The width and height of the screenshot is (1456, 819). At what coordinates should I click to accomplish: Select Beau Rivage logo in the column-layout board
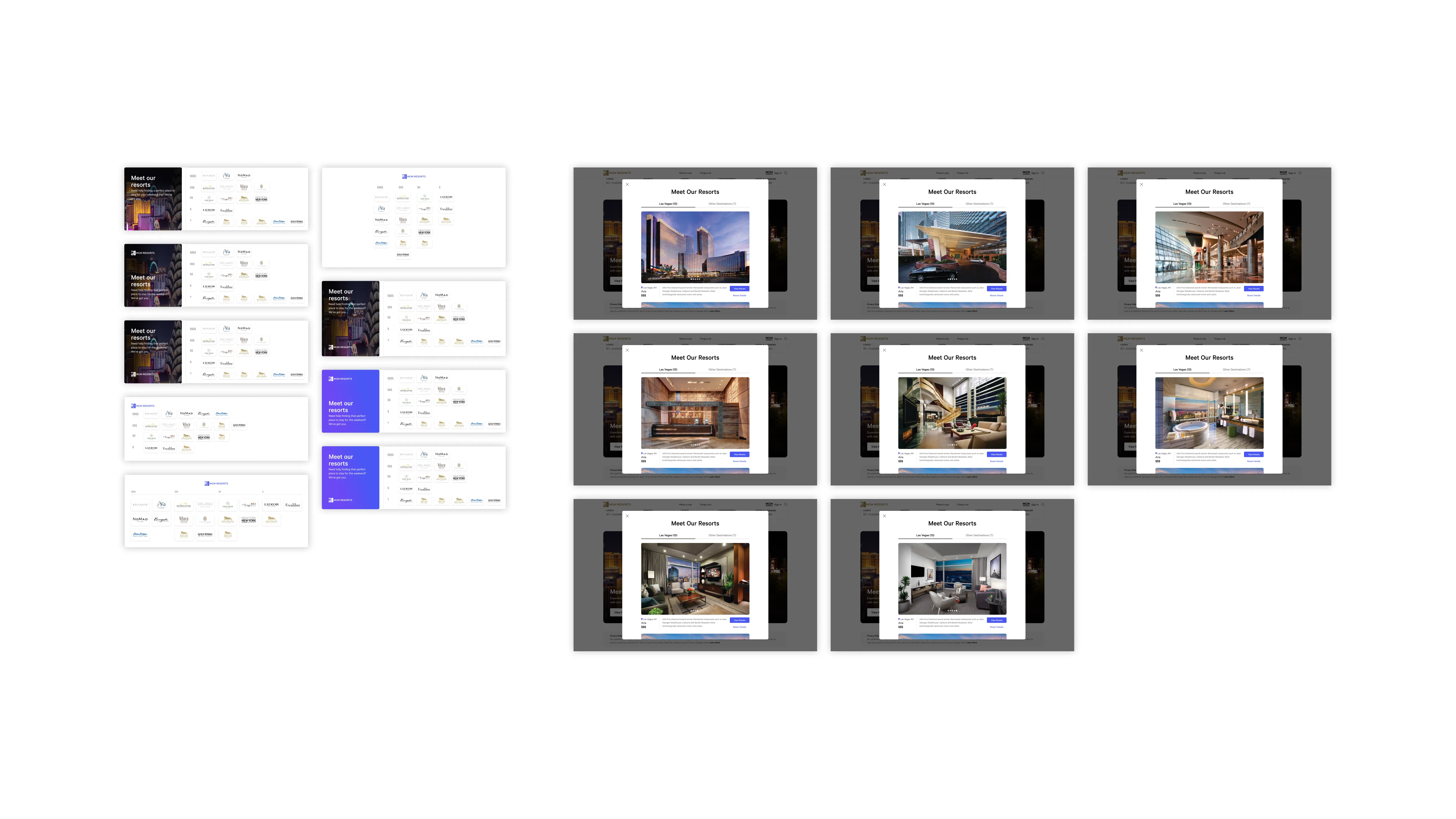tap(381, 244)
